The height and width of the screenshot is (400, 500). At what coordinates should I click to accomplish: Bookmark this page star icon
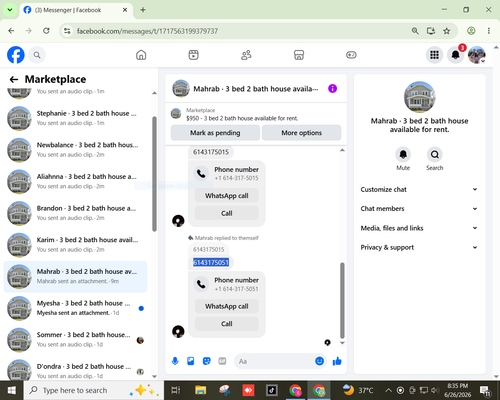point(447,31)
